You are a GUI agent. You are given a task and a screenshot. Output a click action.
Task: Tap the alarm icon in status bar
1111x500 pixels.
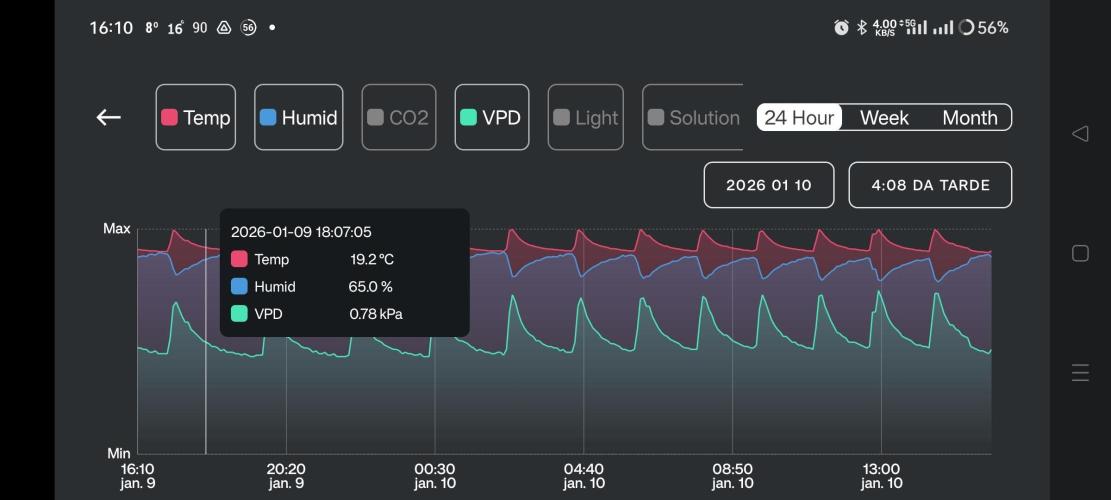[x=841, y=28]
